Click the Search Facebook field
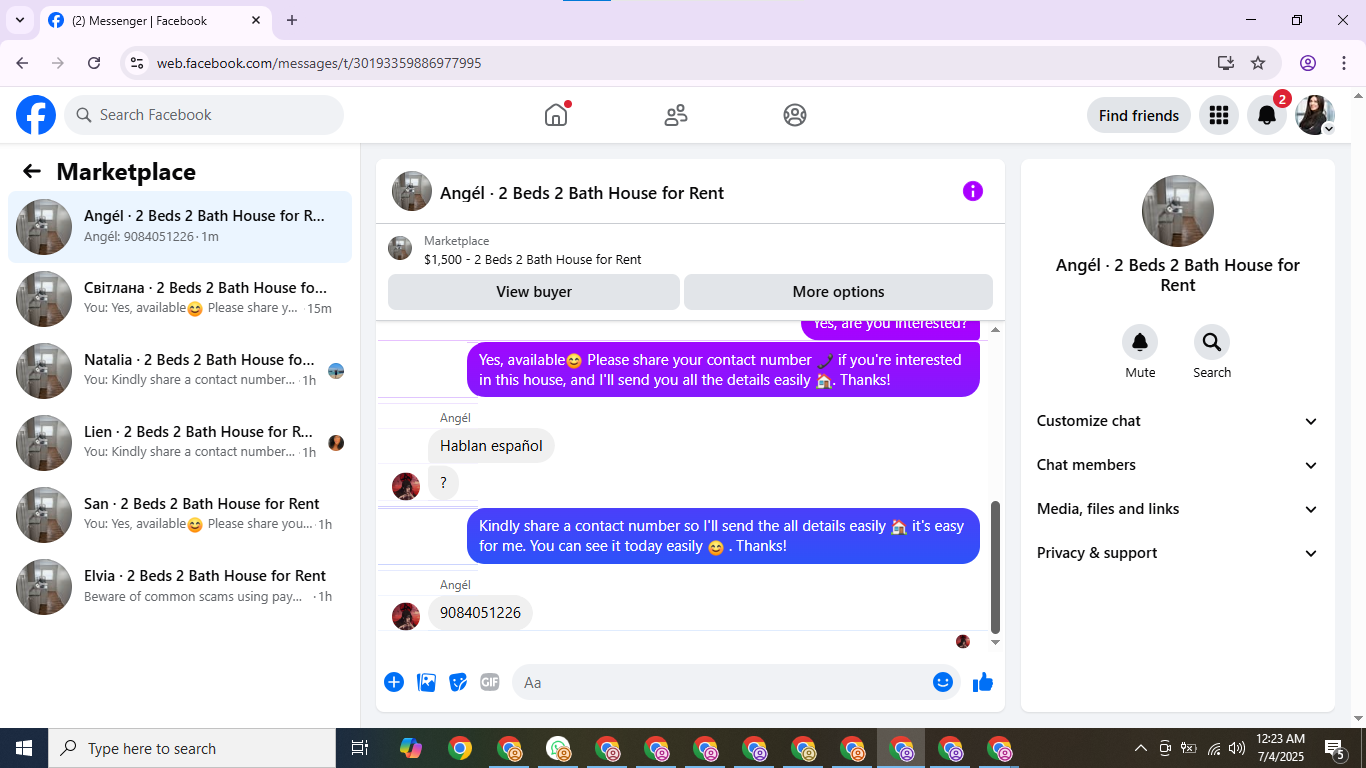1366x768 pixels. [x=204, y=115]
